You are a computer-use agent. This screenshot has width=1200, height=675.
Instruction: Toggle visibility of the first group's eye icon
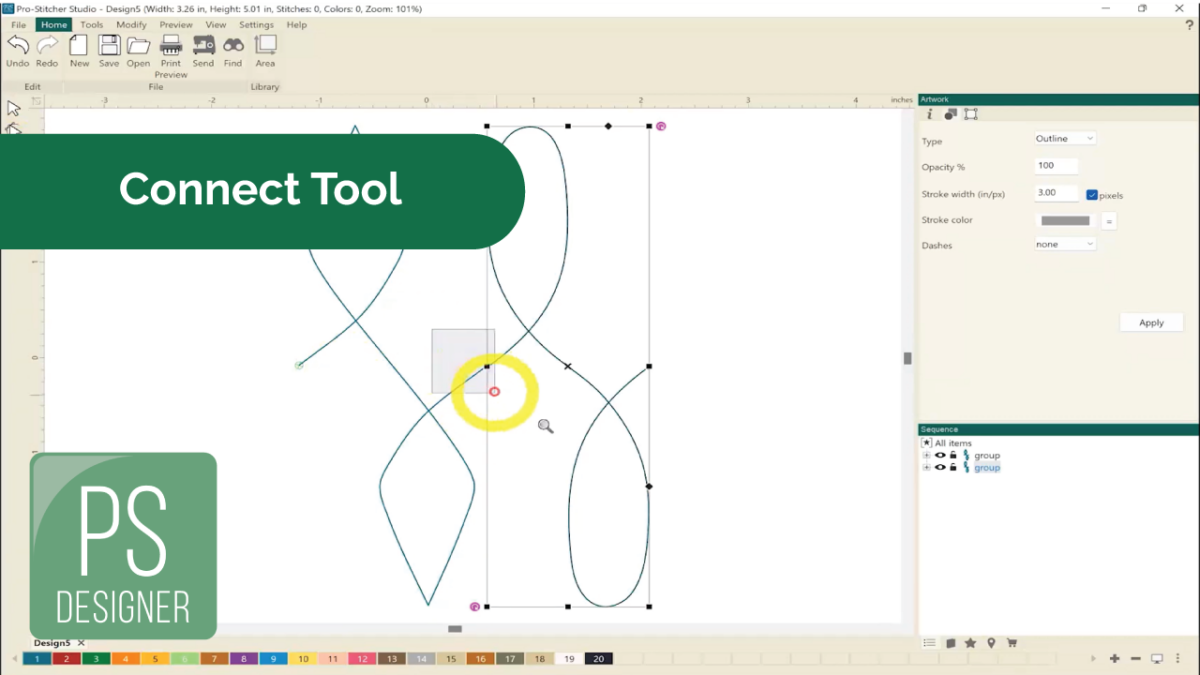click(938, 455)
